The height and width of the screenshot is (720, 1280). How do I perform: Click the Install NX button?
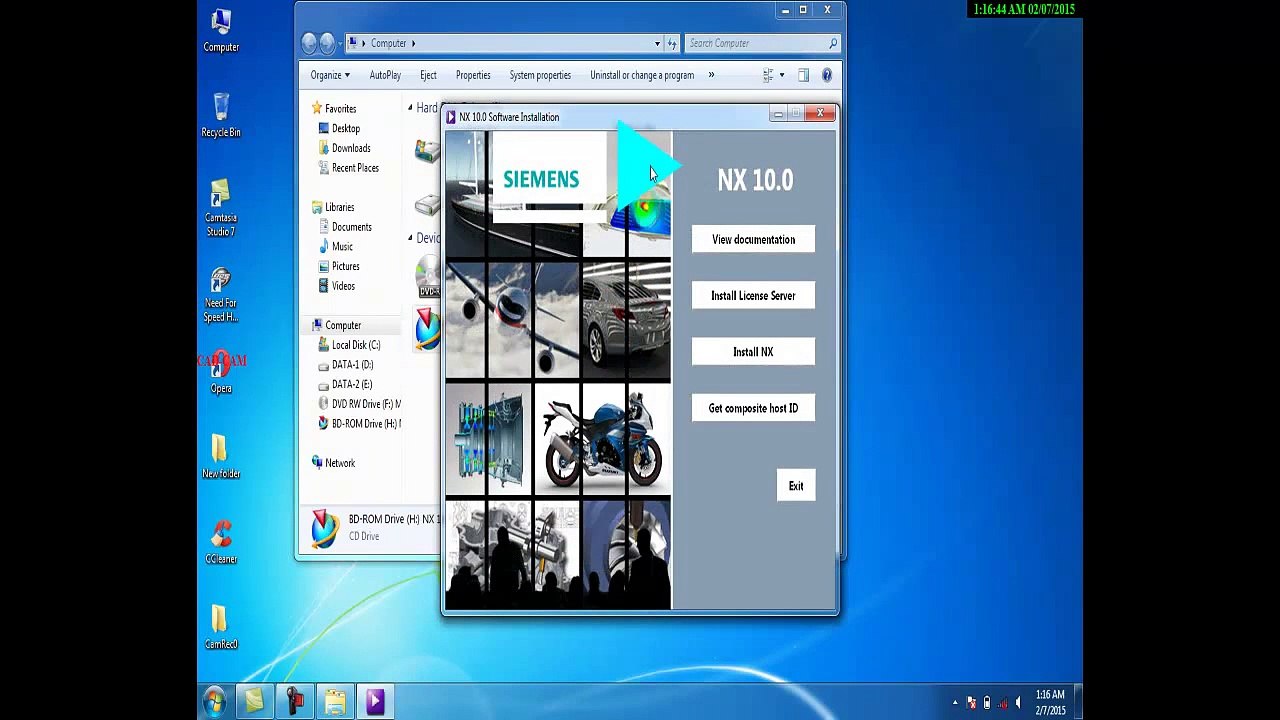click(753, 352)
